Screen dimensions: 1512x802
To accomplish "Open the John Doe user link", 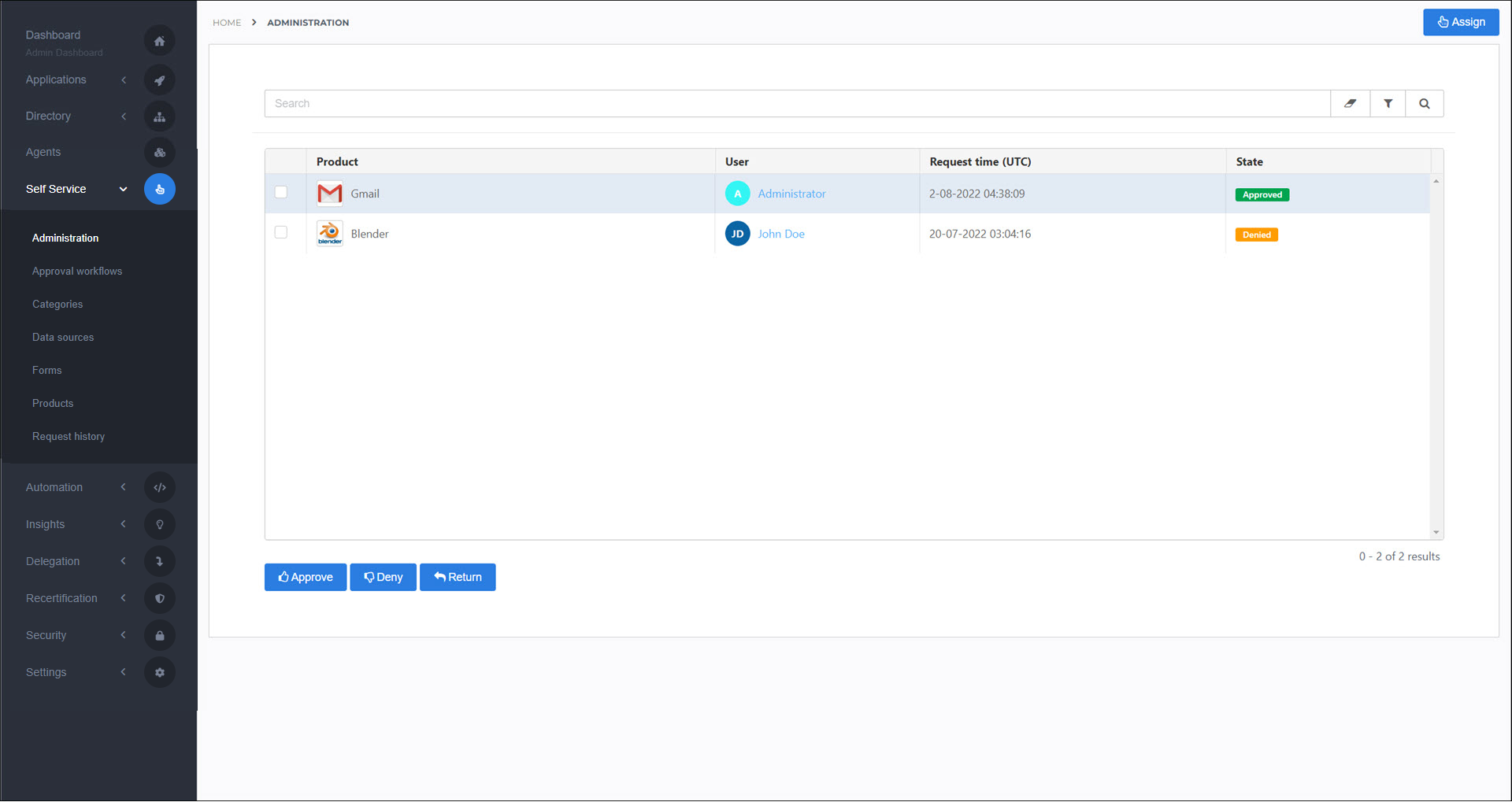I will click(x=780, y=233).
